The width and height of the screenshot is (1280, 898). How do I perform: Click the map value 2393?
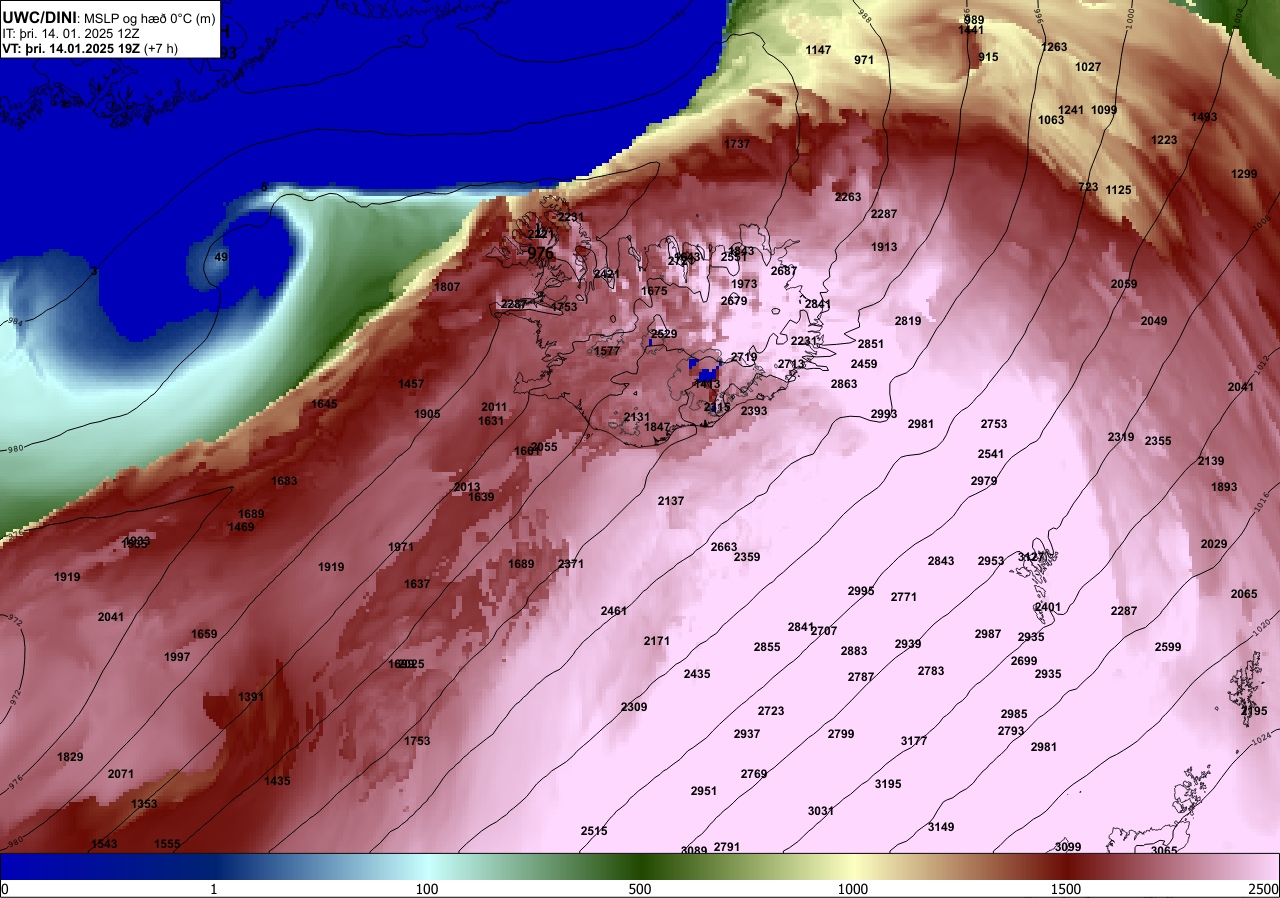coord(754,411)
